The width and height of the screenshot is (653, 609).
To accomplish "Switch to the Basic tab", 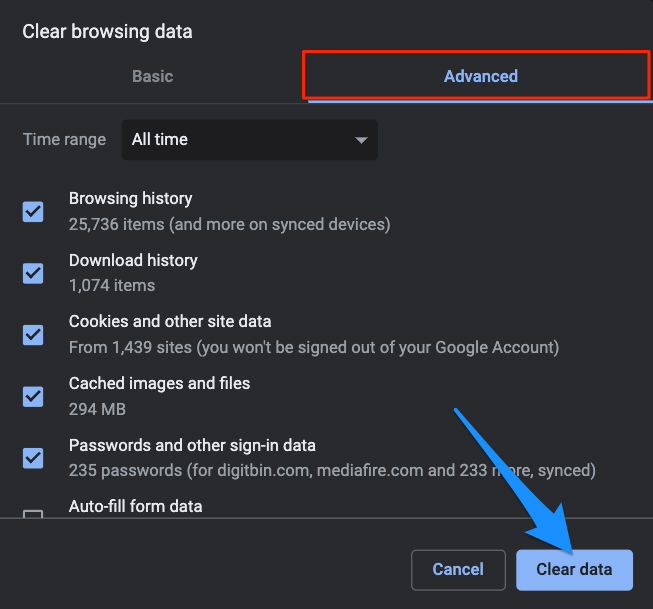I will 152,76.
